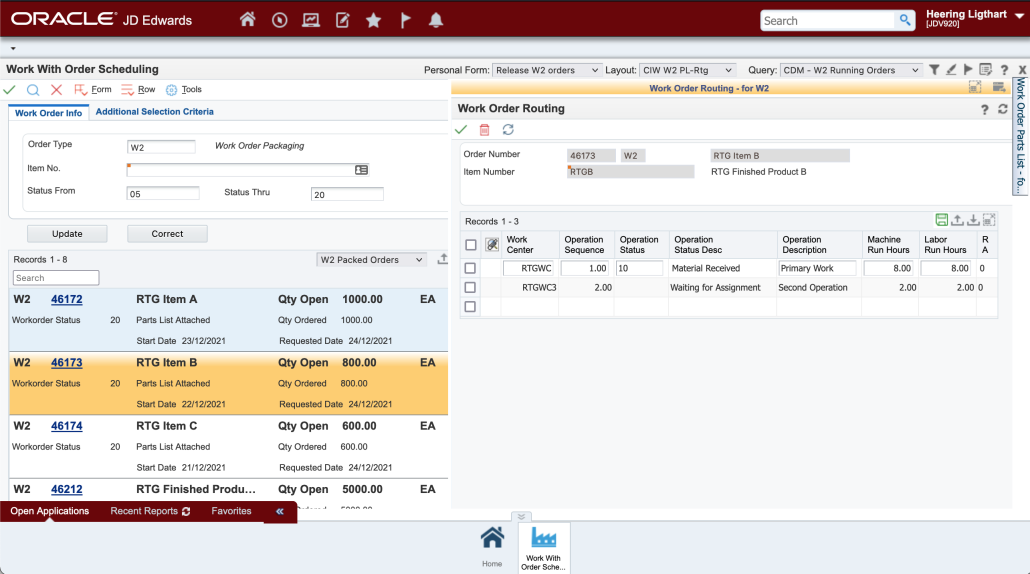Refresh the Work Order Routing toolbar

[x=508, y=130]
